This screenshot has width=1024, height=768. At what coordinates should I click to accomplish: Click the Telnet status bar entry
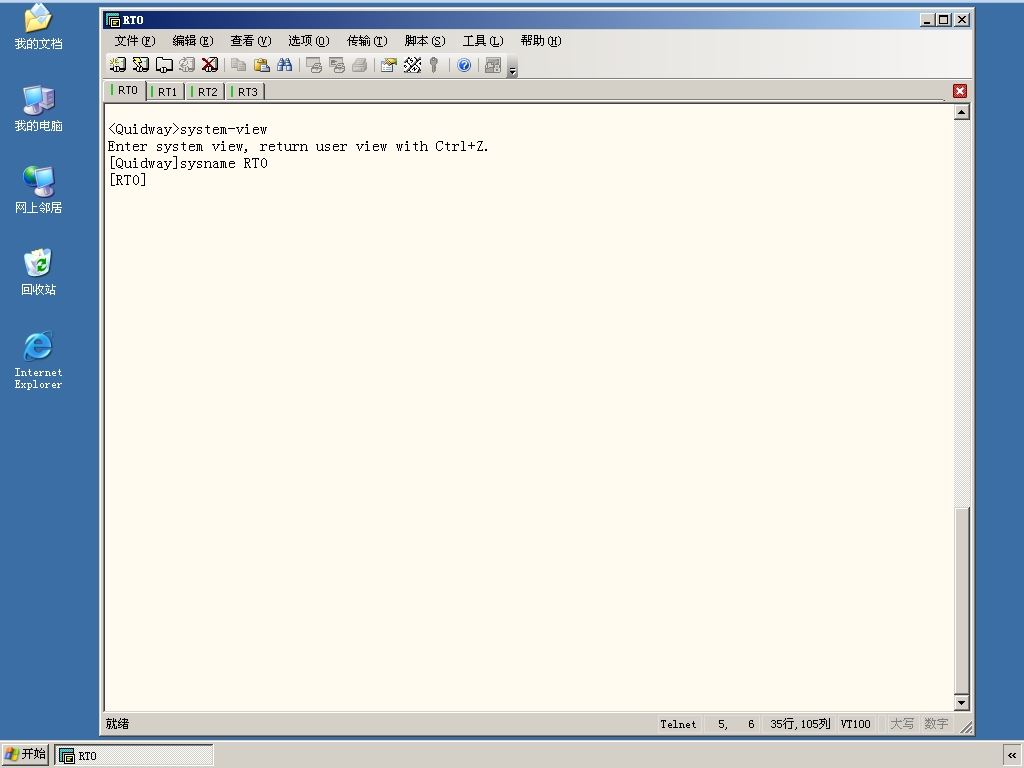[x=678, y=724]
